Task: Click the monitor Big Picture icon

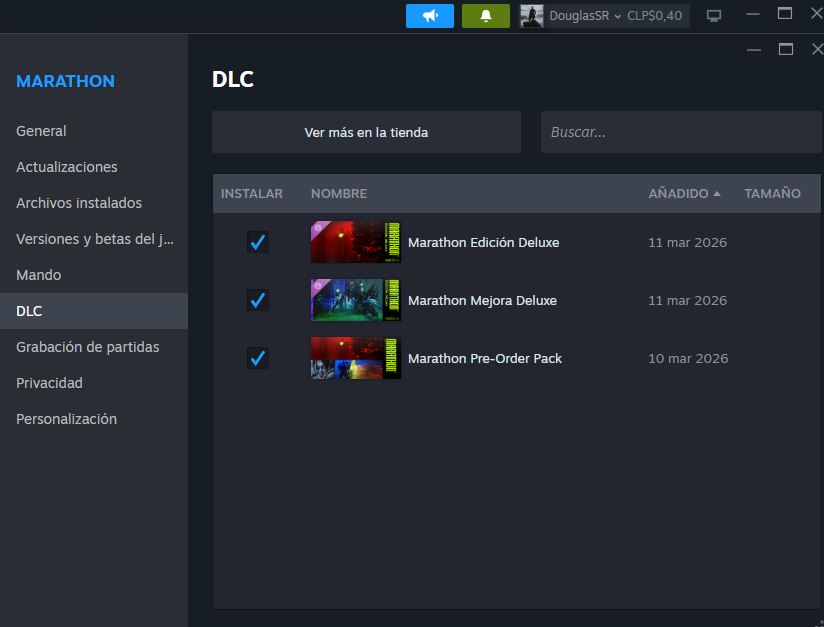Action: (714, 16)
